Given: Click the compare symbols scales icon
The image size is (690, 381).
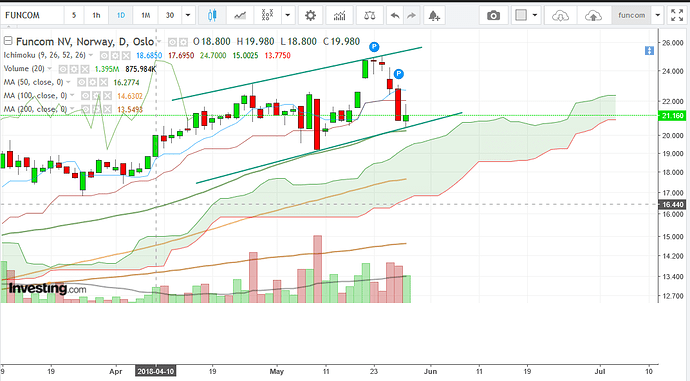Looking at the screenshot, I should pyautogui.click(x=370, y=15).
